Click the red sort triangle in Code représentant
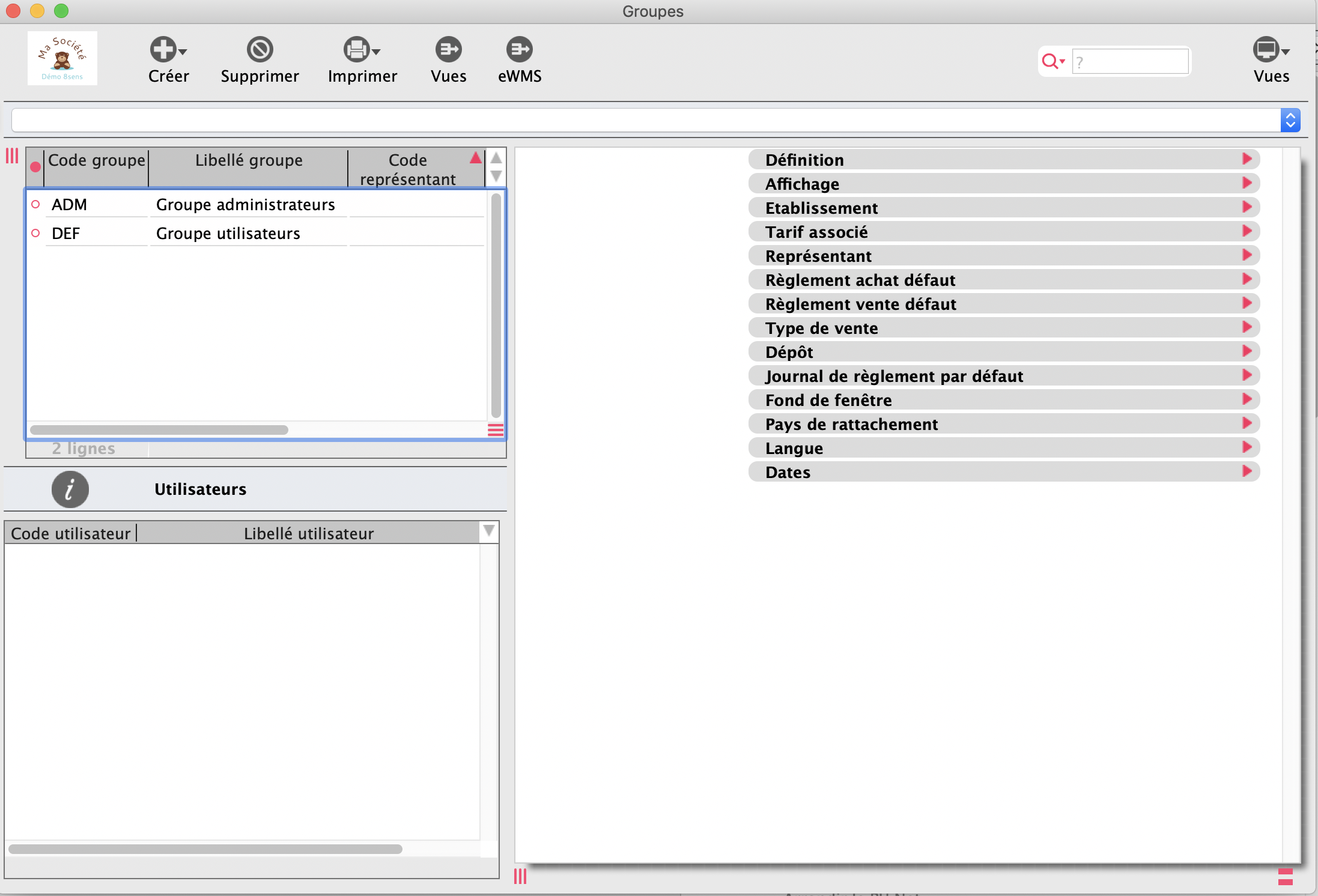Image resolution: width=1318 pixels, height=896 pixels. click(x=476, y=158)
